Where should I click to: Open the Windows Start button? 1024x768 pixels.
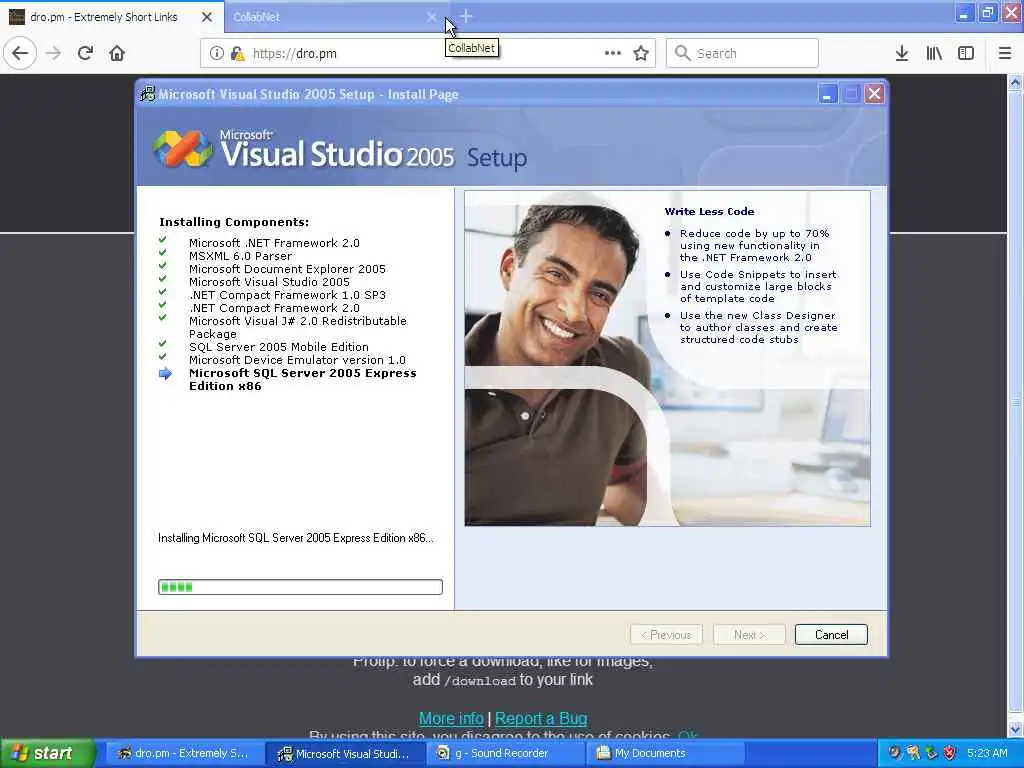click(x=46, y=754)
